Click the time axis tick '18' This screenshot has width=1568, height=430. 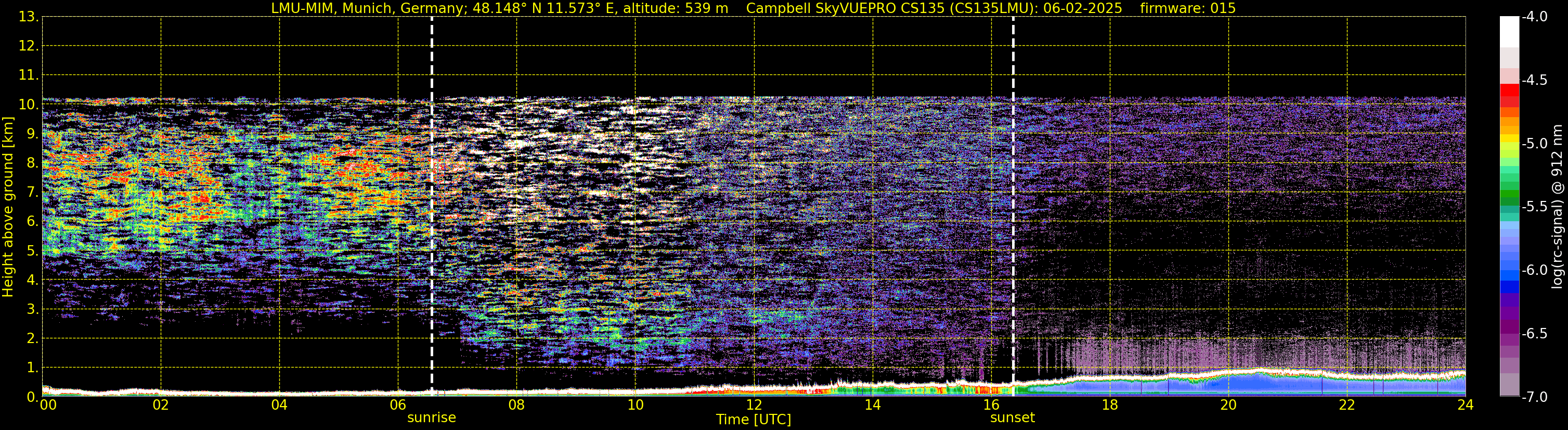(x=1110, y=405)
